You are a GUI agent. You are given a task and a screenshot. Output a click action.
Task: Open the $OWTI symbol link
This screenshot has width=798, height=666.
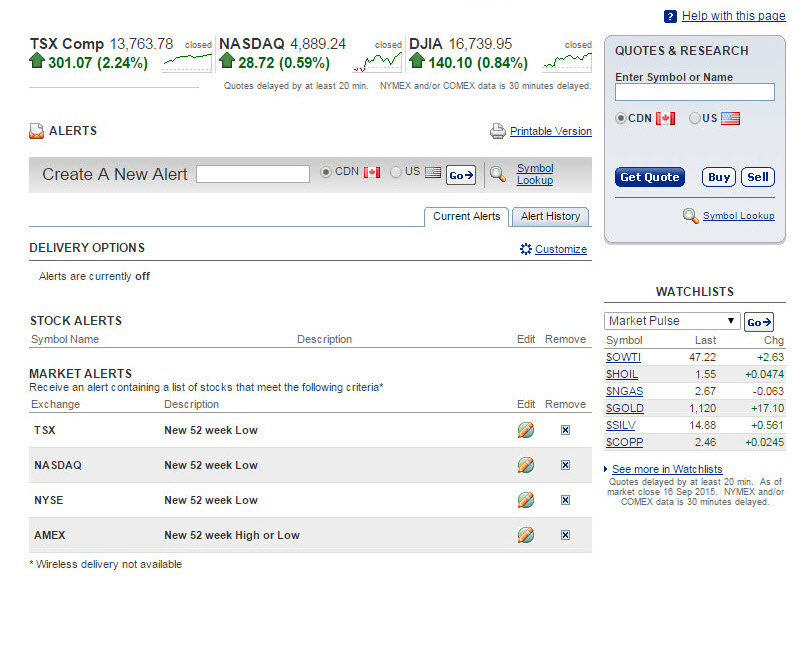[623, 357]
